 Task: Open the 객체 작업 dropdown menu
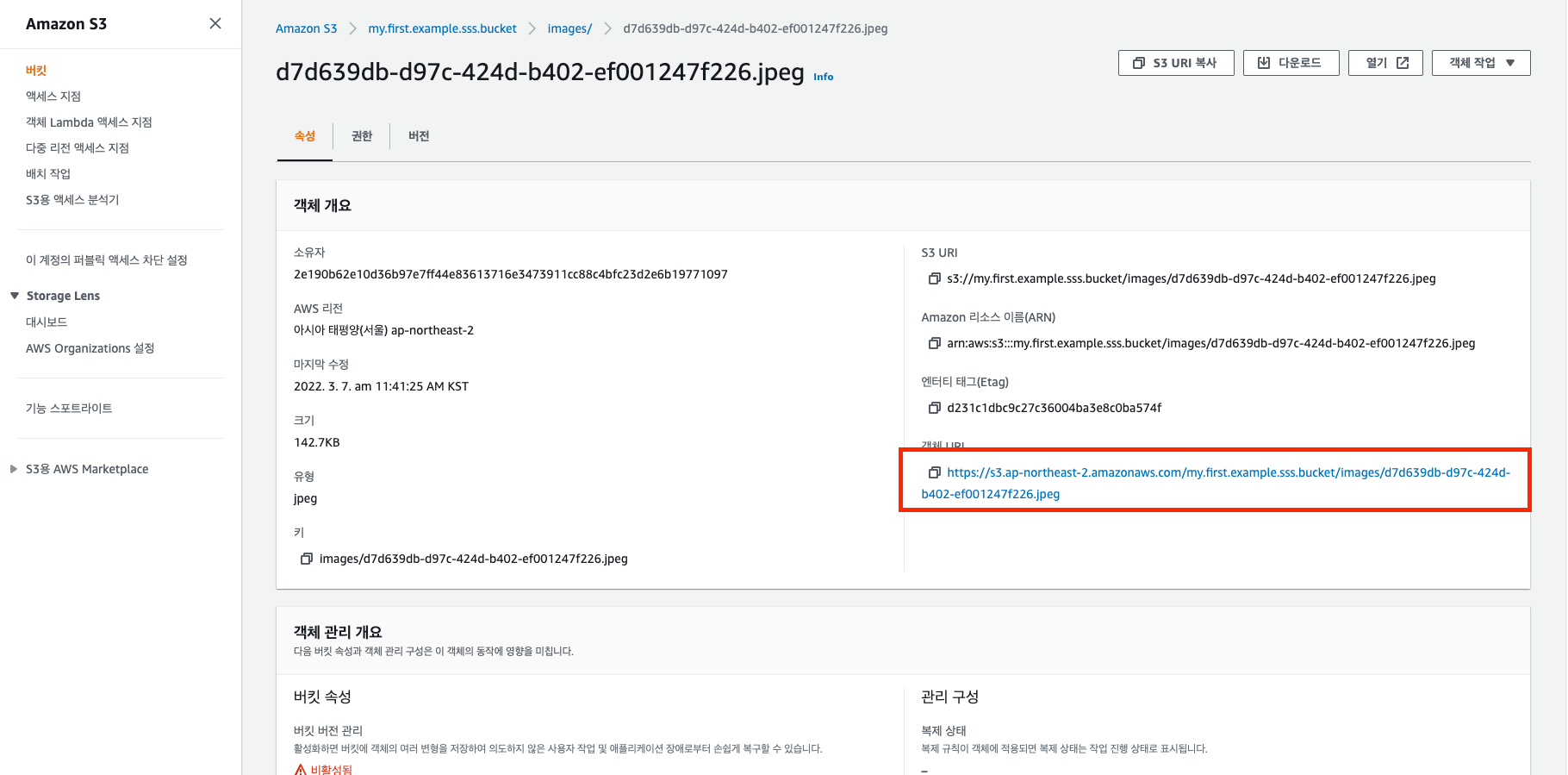tap(1481, 63)
